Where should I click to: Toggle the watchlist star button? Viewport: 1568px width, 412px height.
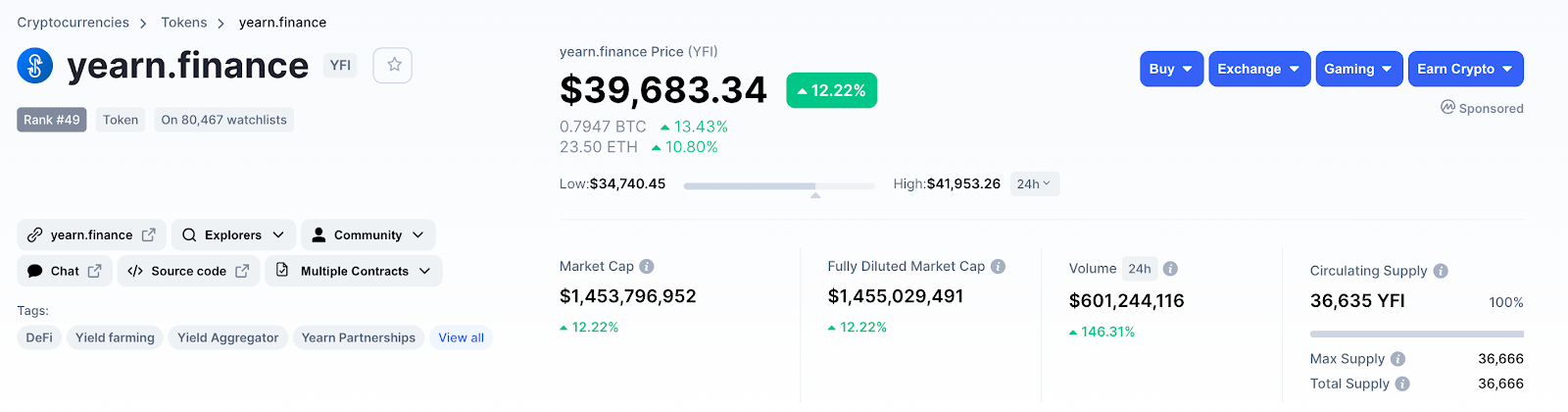click(x=393, y=66)
